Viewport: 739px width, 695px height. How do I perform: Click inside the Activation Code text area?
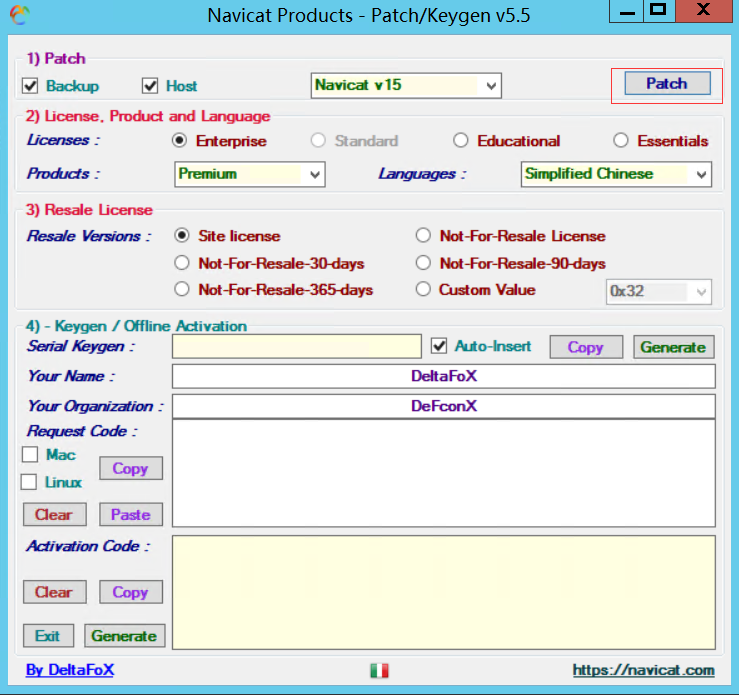coord(444,593)
